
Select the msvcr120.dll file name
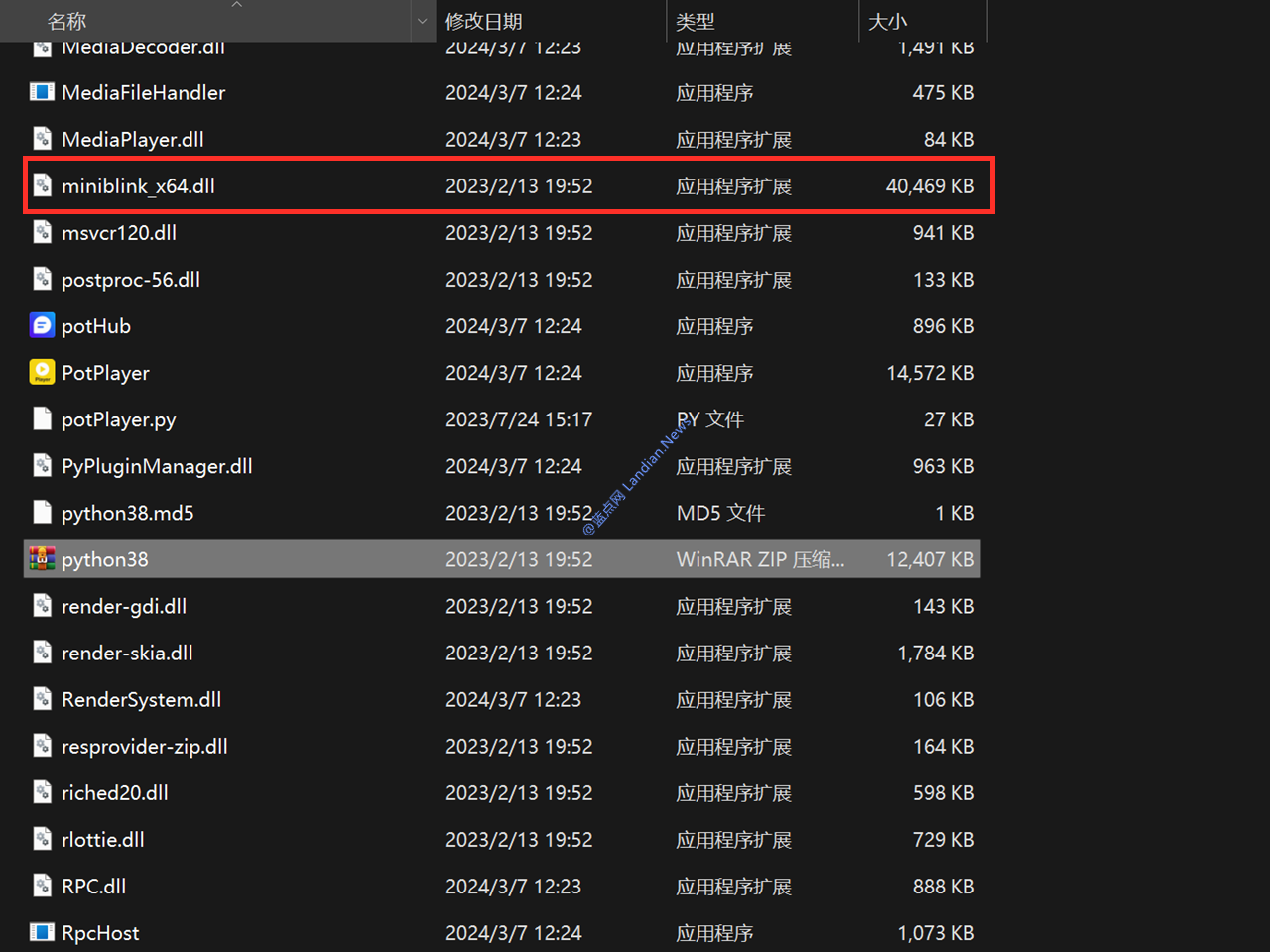[x=119, y=232]
